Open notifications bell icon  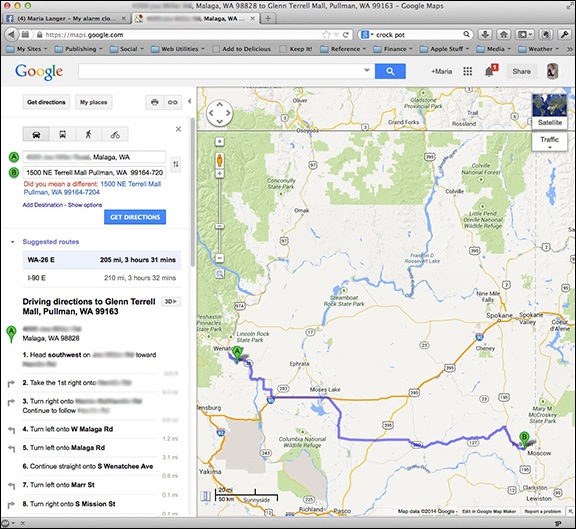click(490, 71)
